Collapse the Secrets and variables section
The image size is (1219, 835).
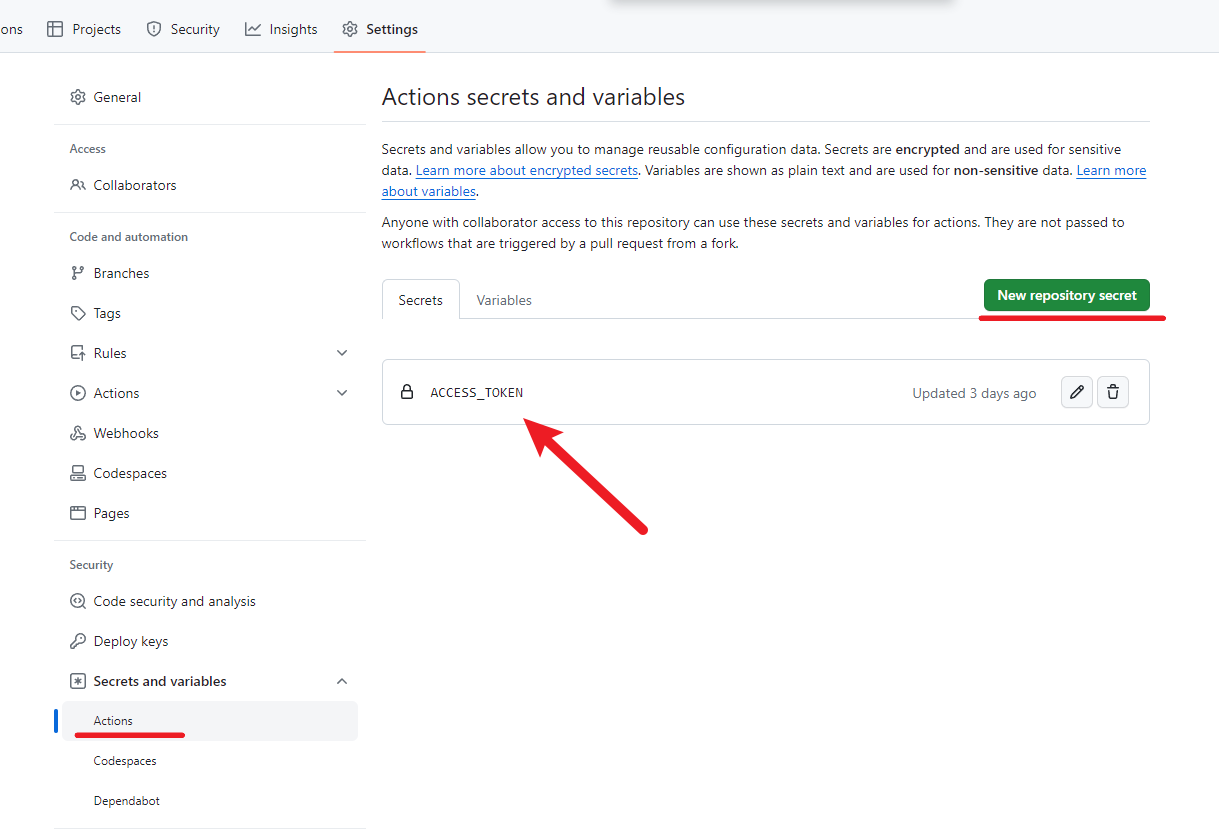point(342,681)
